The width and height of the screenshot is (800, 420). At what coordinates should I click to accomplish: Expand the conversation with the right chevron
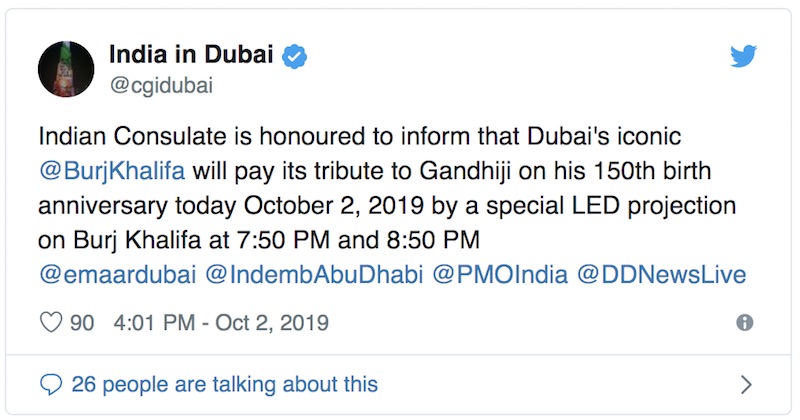pyautogui.click(x=745, y=384)
